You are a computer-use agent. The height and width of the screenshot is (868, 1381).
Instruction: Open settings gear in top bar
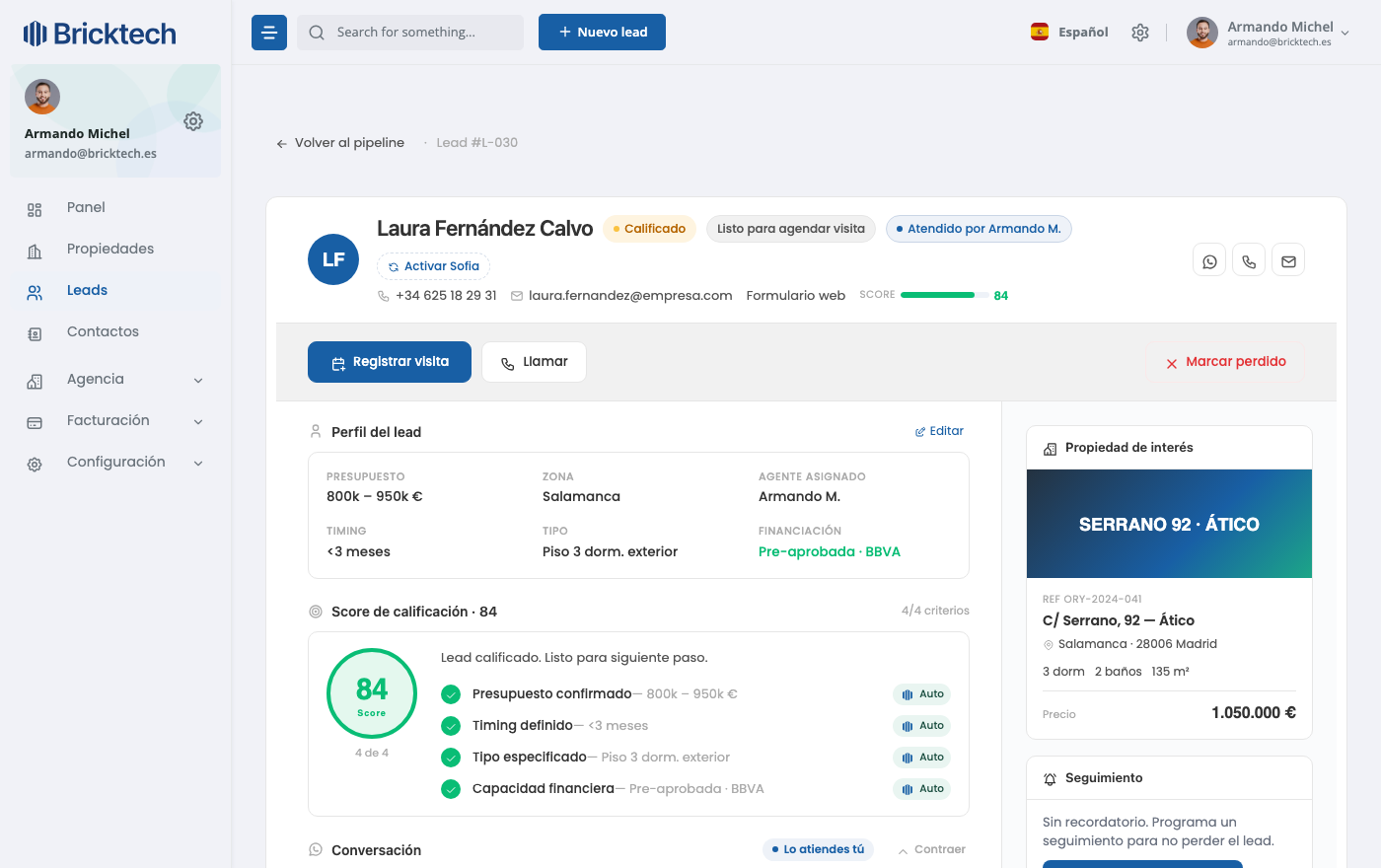1140,33
